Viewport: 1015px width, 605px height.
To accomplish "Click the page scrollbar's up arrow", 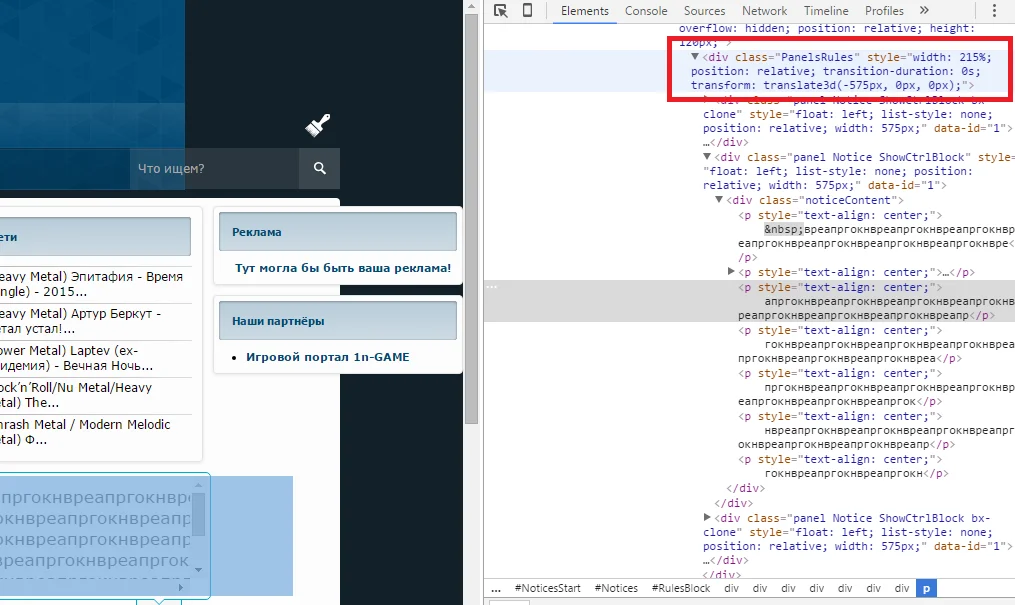I will pyautogui.click(x=471, y=6).
